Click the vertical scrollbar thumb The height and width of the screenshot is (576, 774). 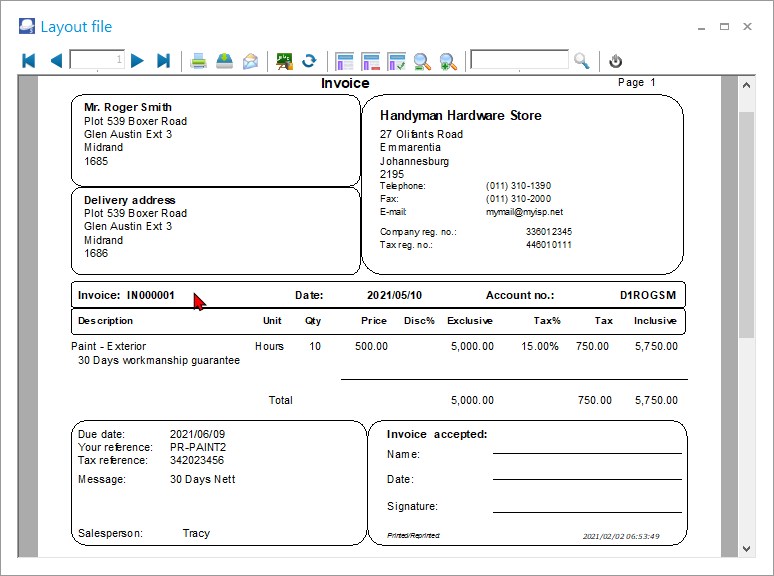746,225
